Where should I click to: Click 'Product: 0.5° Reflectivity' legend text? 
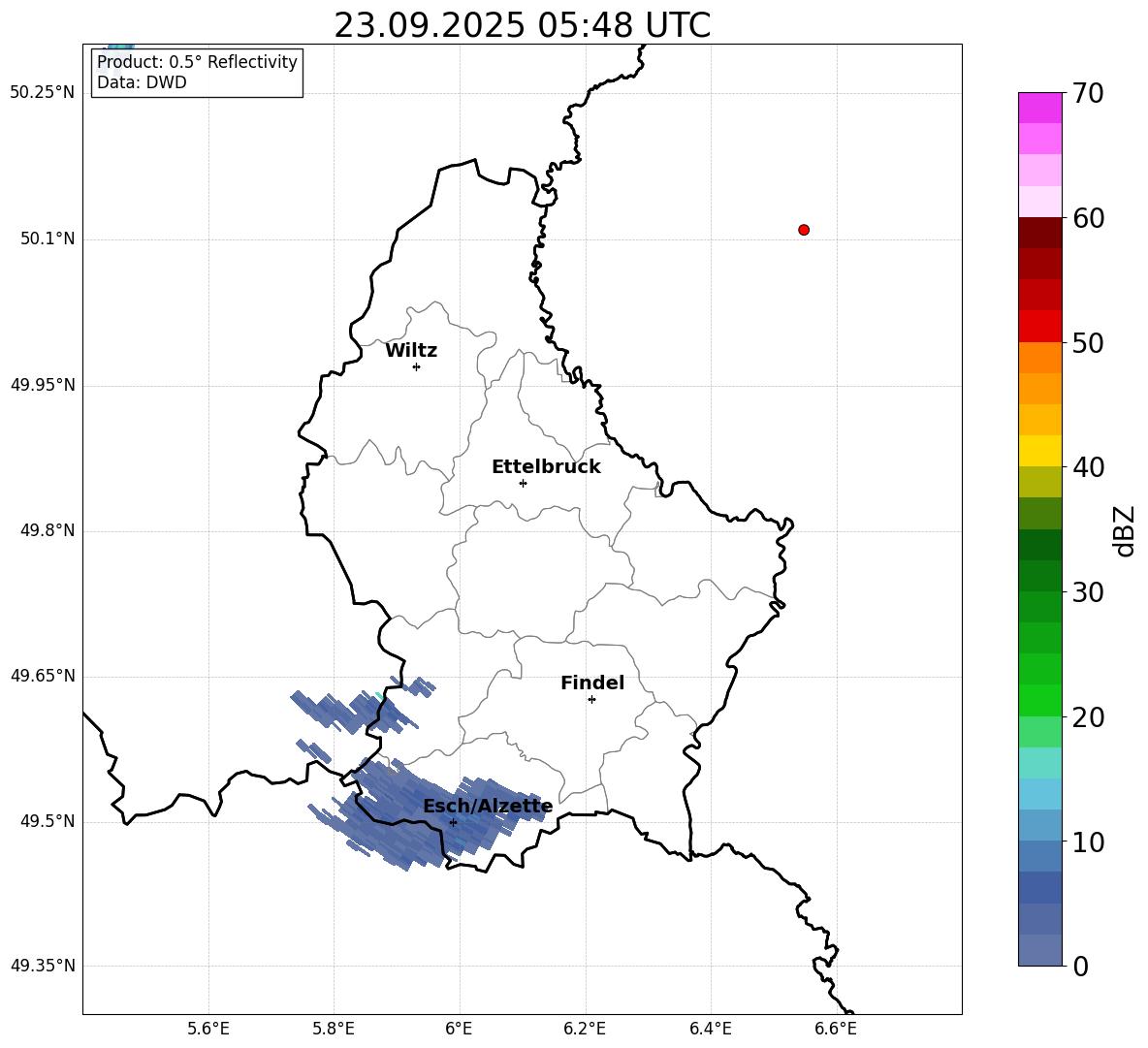pos(197,61)
